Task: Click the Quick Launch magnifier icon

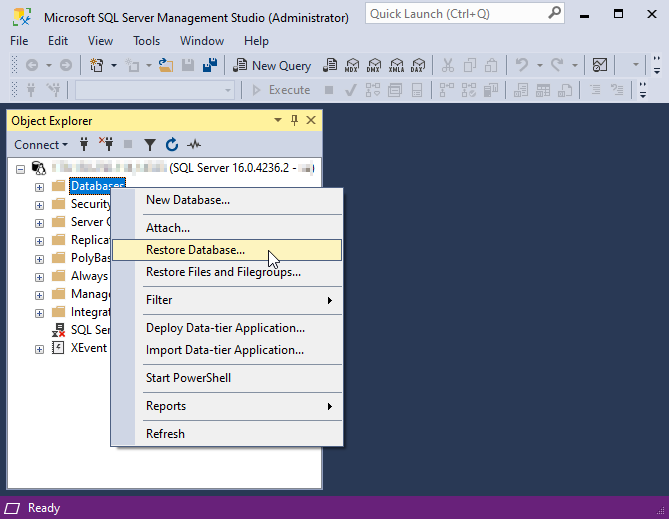Action: pos(554,14)
